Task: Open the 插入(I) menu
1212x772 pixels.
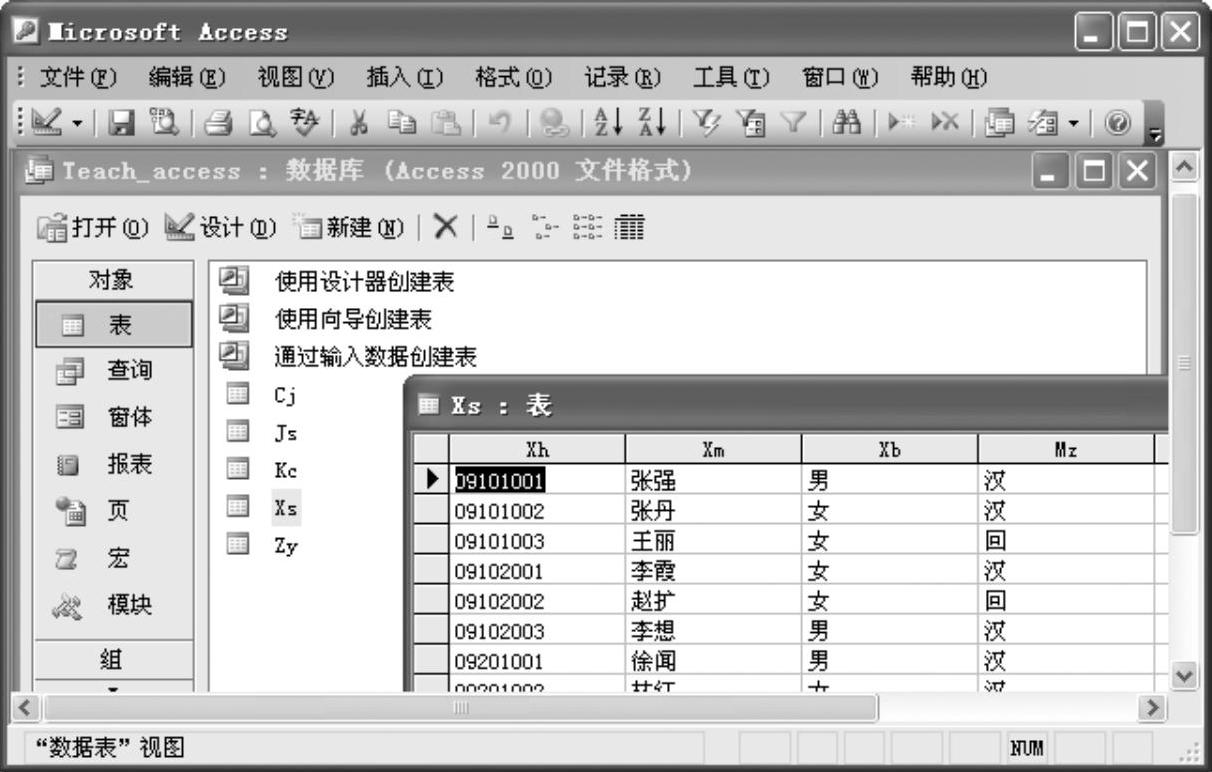Action: [404, 76]
